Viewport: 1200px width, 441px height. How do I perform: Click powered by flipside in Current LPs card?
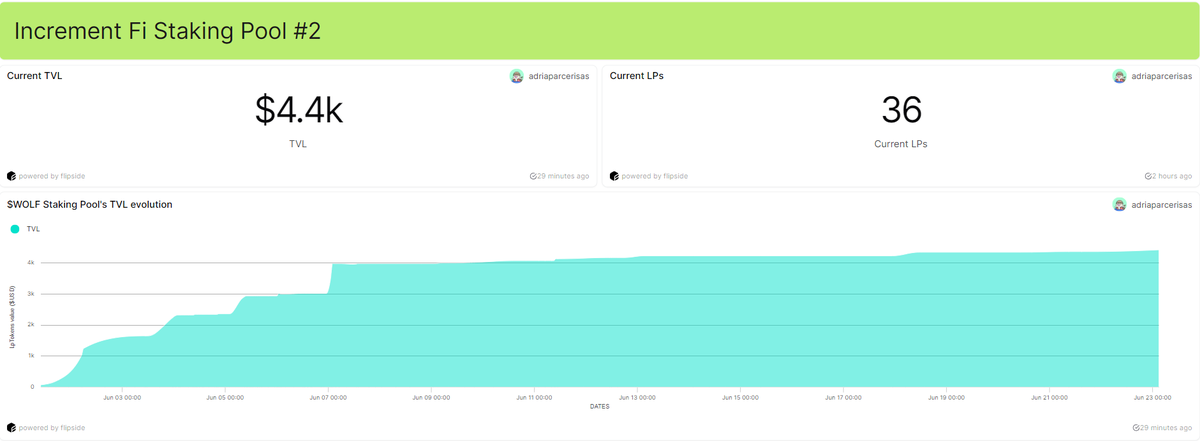[655, 176]
